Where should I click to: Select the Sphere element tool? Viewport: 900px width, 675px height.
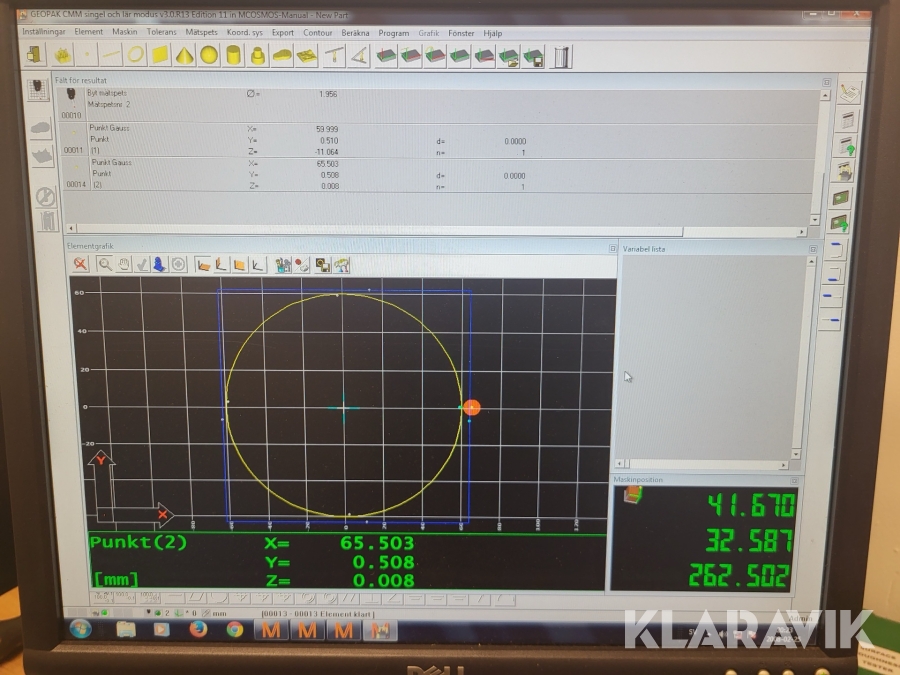208,55
